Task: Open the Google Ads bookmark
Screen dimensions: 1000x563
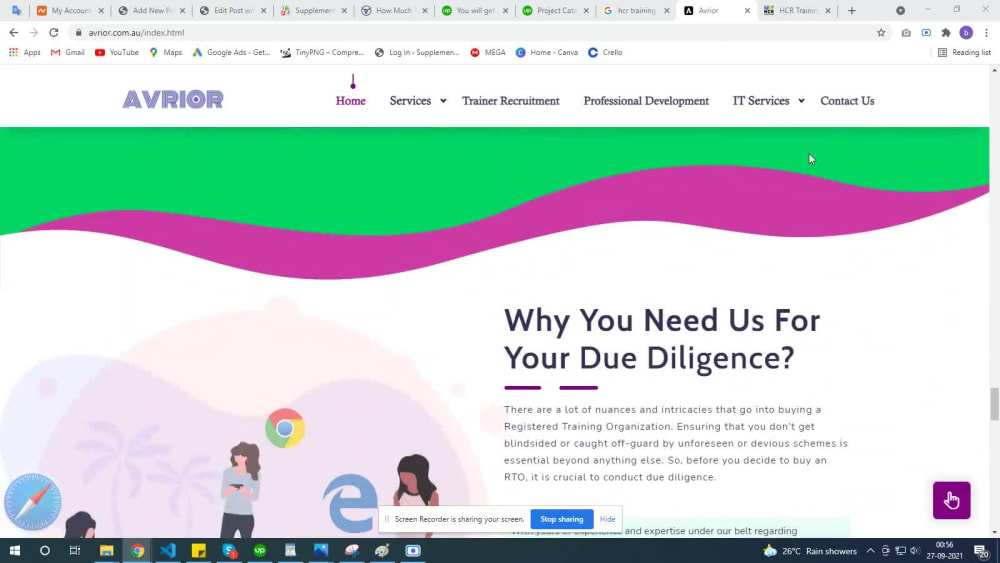Action: [231, 52]
